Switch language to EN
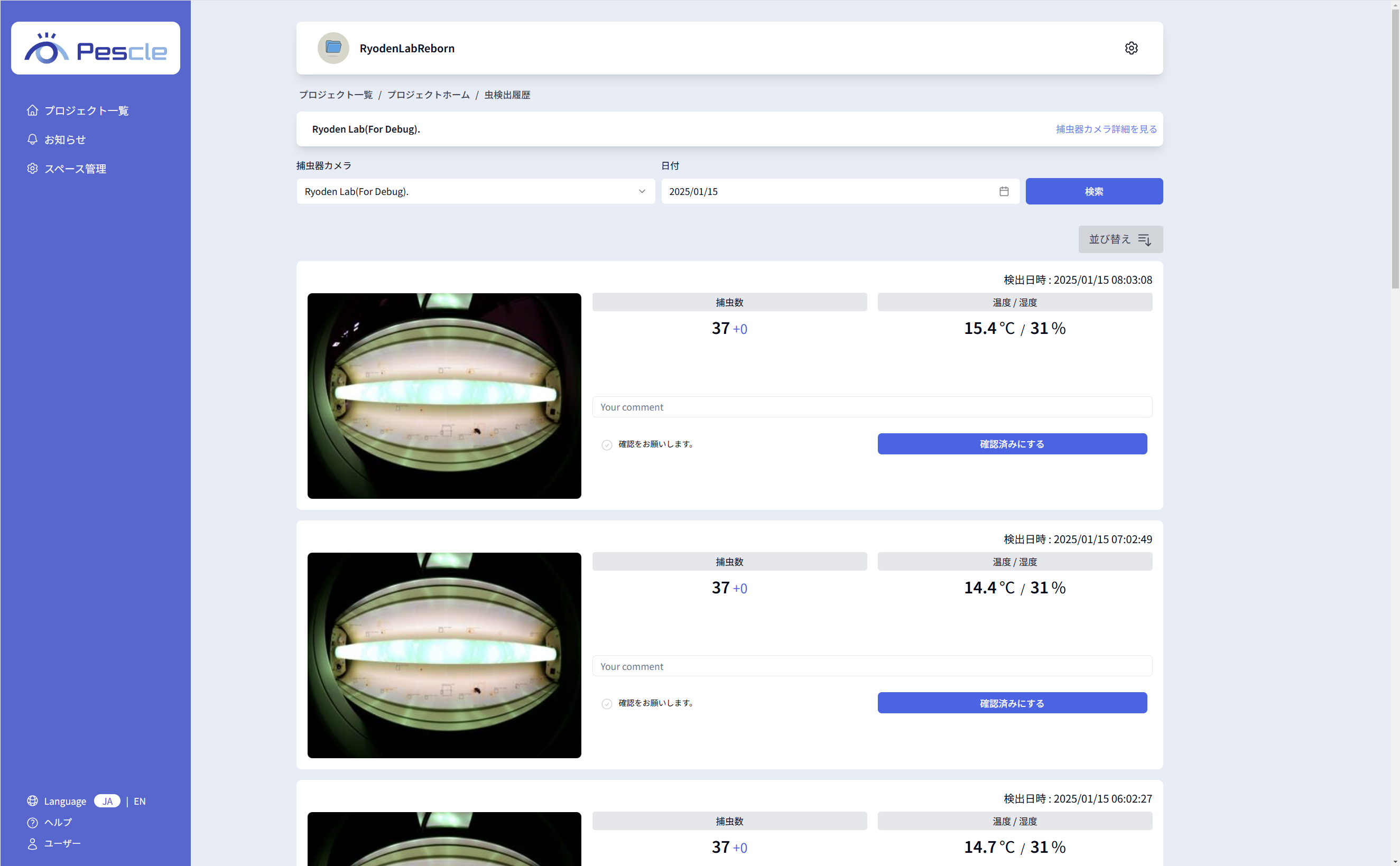 coord(140,802)
